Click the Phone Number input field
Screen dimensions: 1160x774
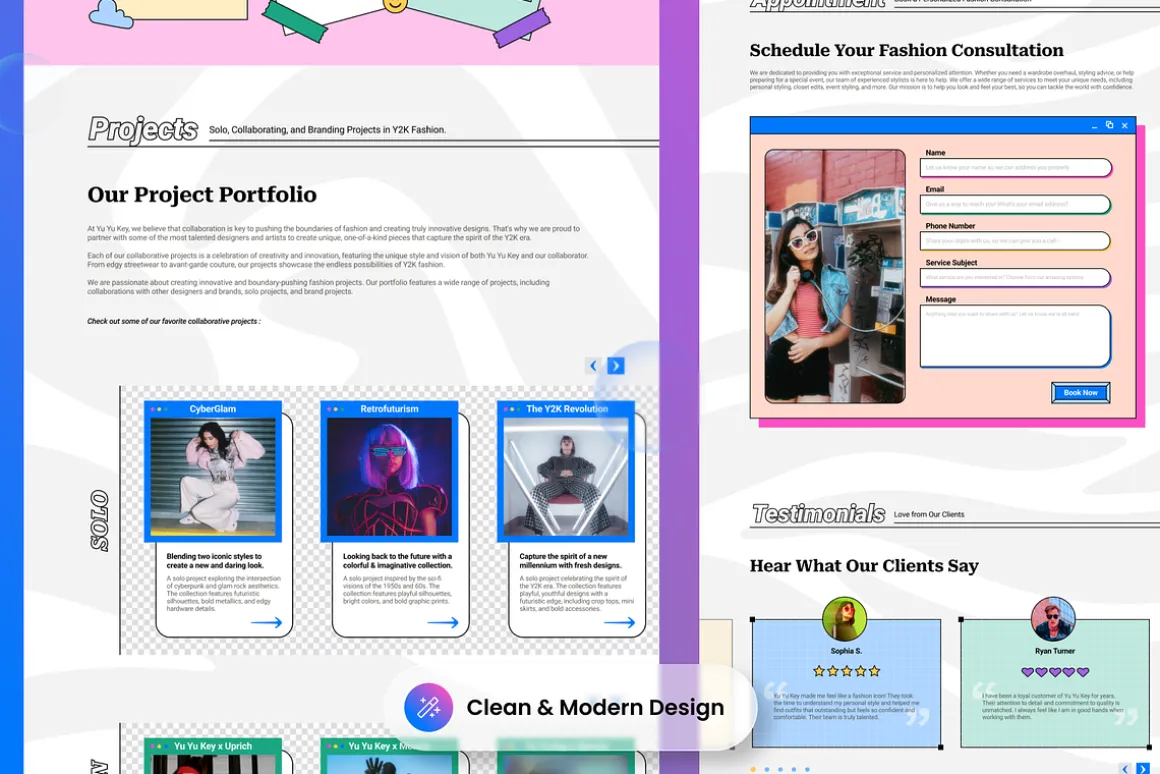click(1015, 240)
